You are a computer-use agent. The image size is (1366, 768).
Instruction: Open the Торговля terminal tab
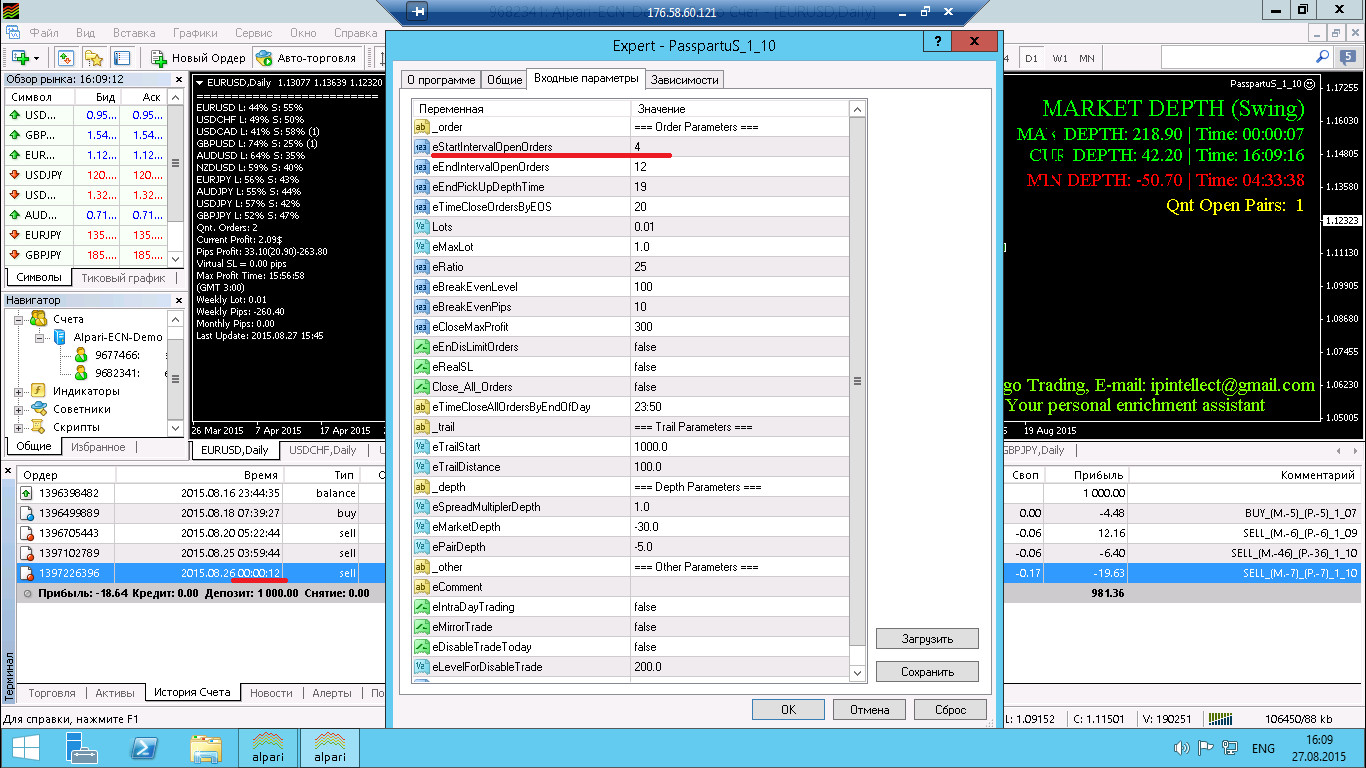(52, 692)
